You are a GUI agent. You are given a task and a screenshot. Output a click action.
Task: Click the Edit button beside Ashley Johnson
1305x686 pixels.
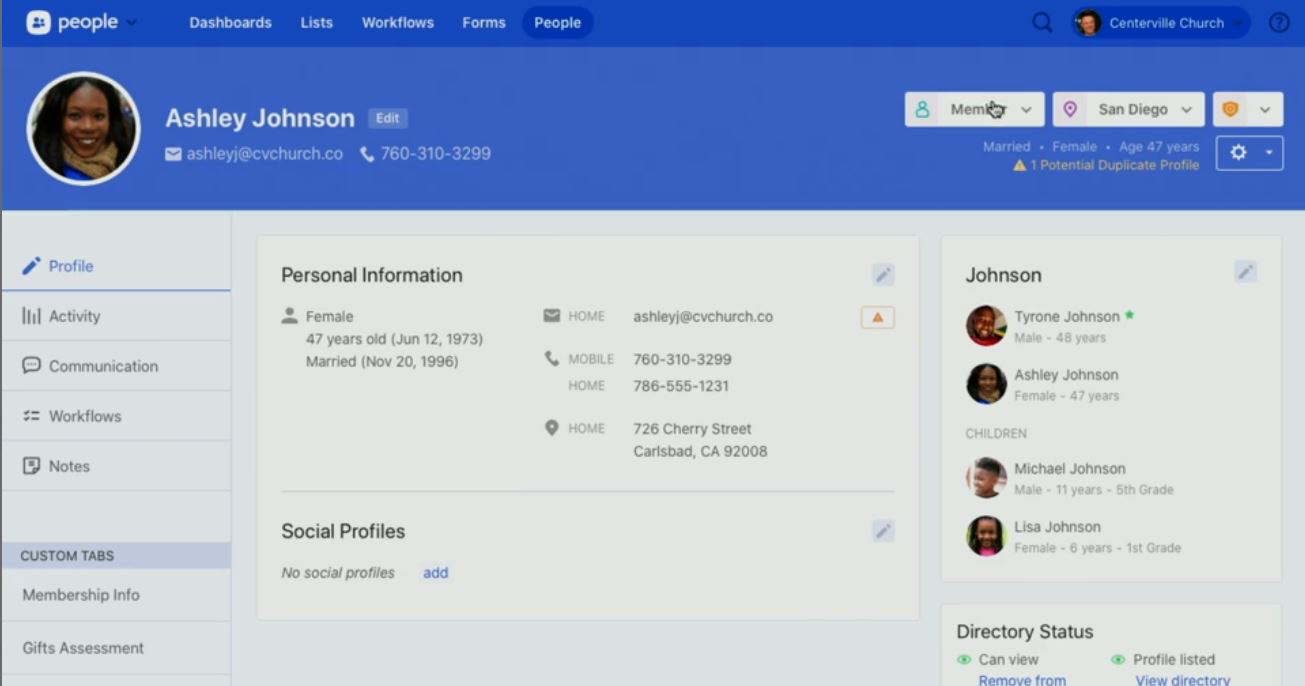pyautogui.click(x=388, y=118)
